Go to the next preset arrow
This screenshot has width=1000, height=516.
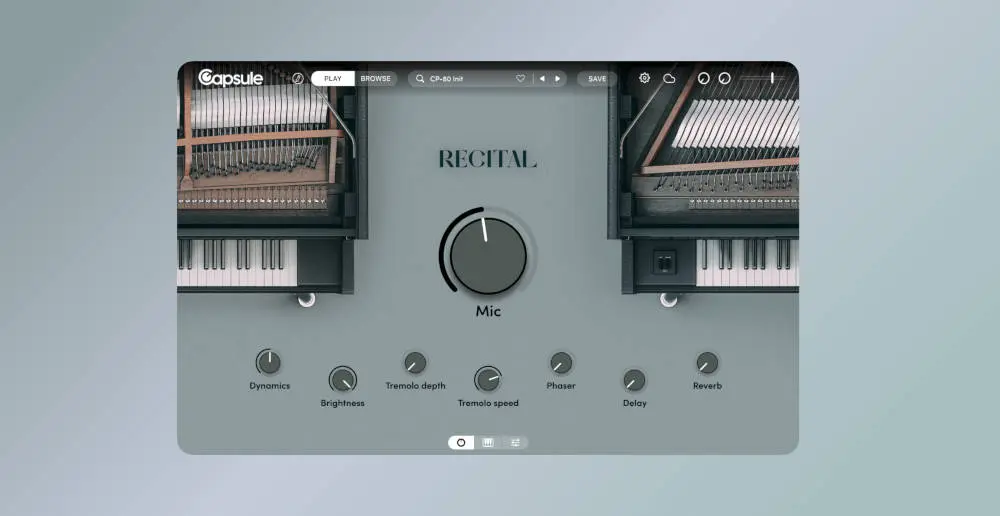[557, 78]
